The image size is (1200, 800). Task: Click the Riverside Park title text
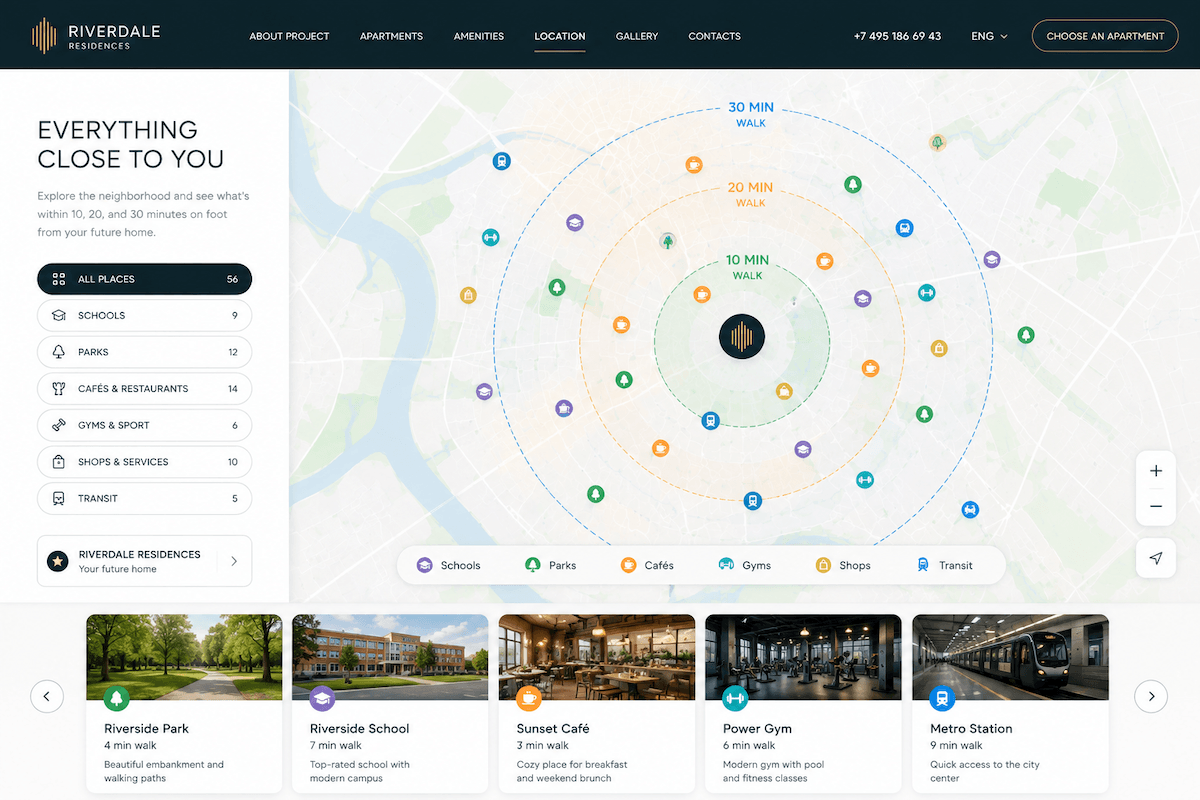pos(146,729)
